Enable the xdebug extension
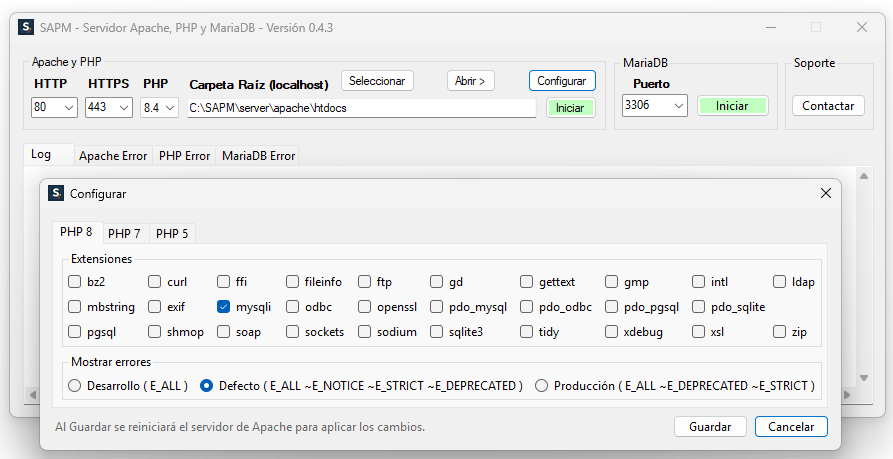Screen dimensions: 893x459 point(611,332)
